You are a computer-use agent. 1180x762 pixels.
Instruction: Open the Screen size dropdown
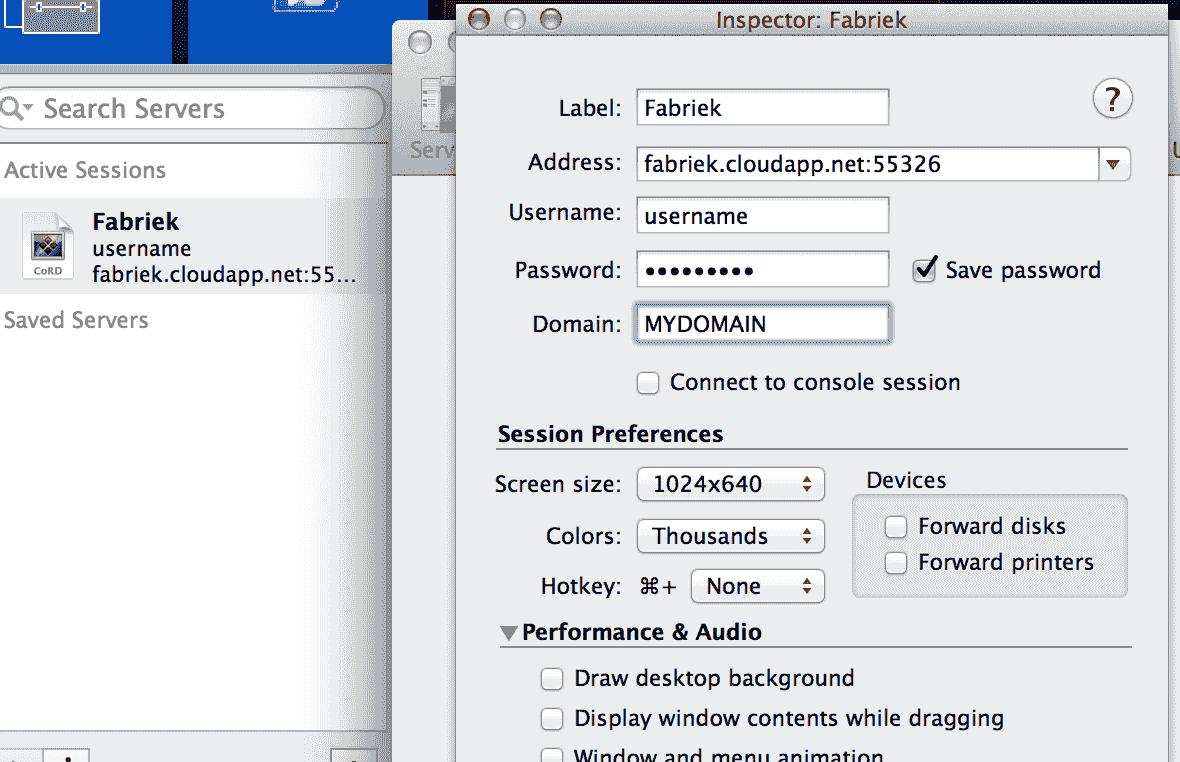(x=730, y=484)
